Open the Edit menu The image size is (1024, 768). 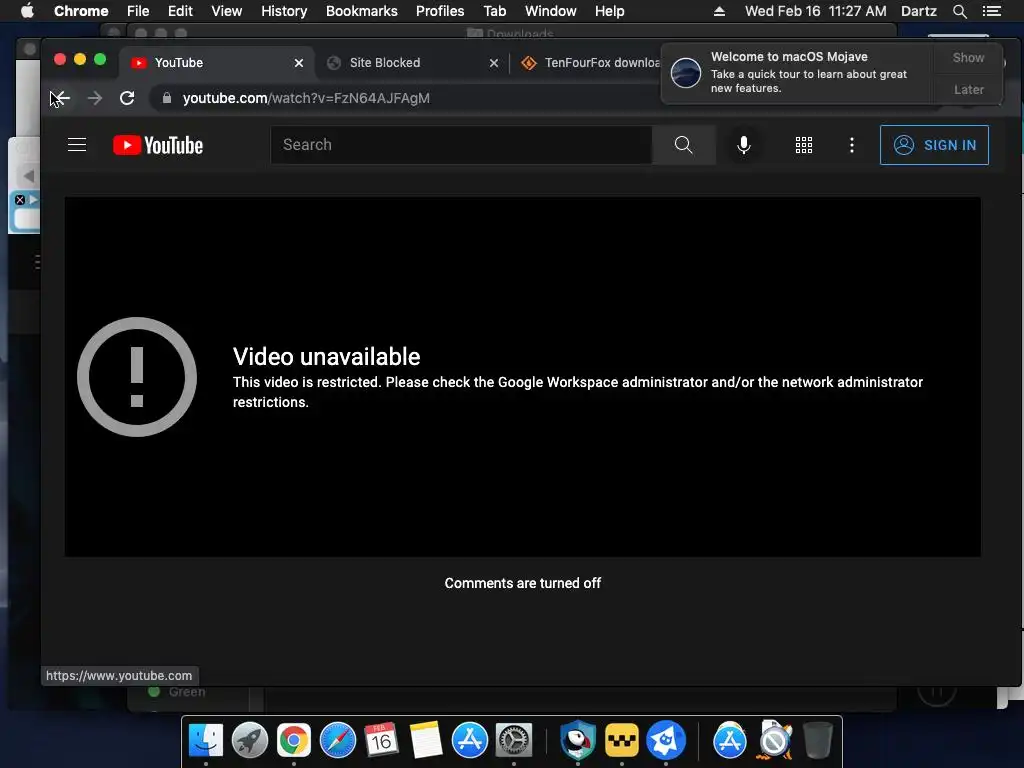(180, 11)
